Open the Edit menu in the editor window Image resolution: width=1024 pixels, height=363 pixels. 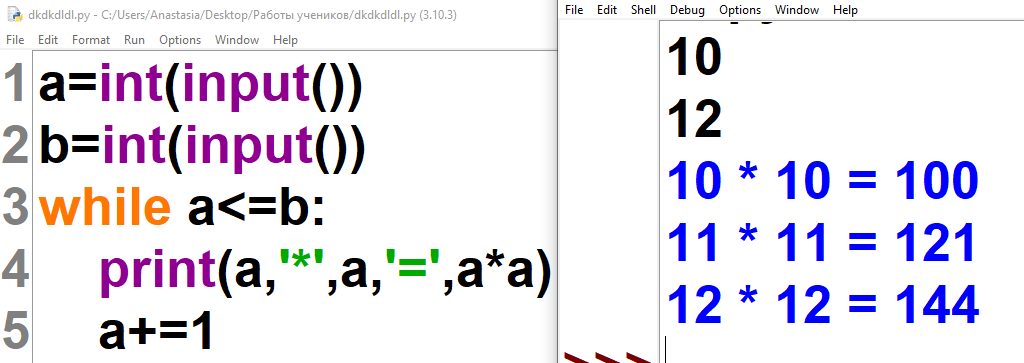click(48, 40)
